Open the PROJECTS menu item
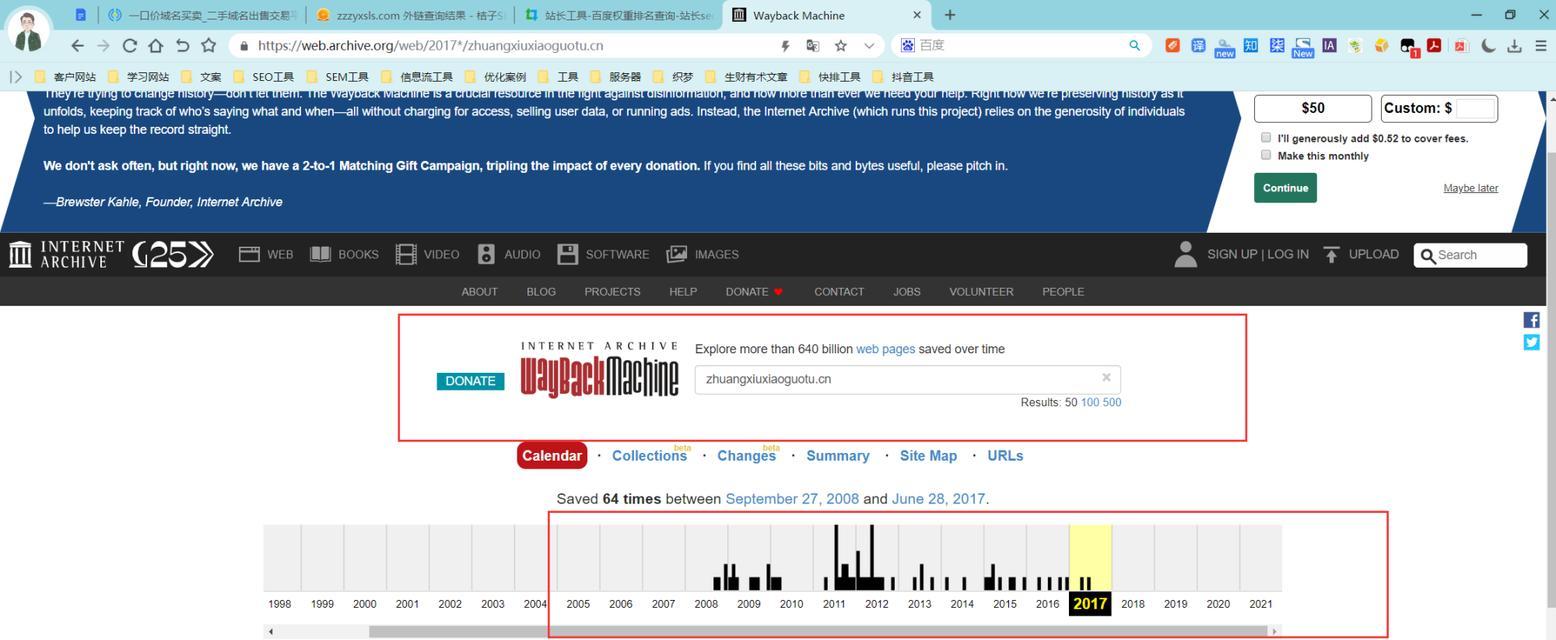 612,291
